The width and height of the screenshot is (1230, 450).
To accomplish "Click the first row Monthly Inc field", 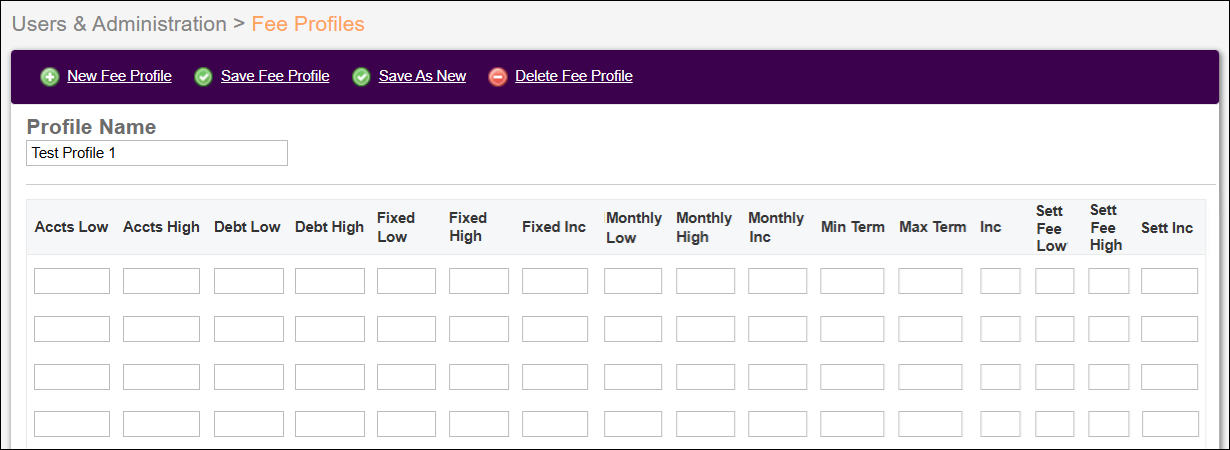I will 778,281.
